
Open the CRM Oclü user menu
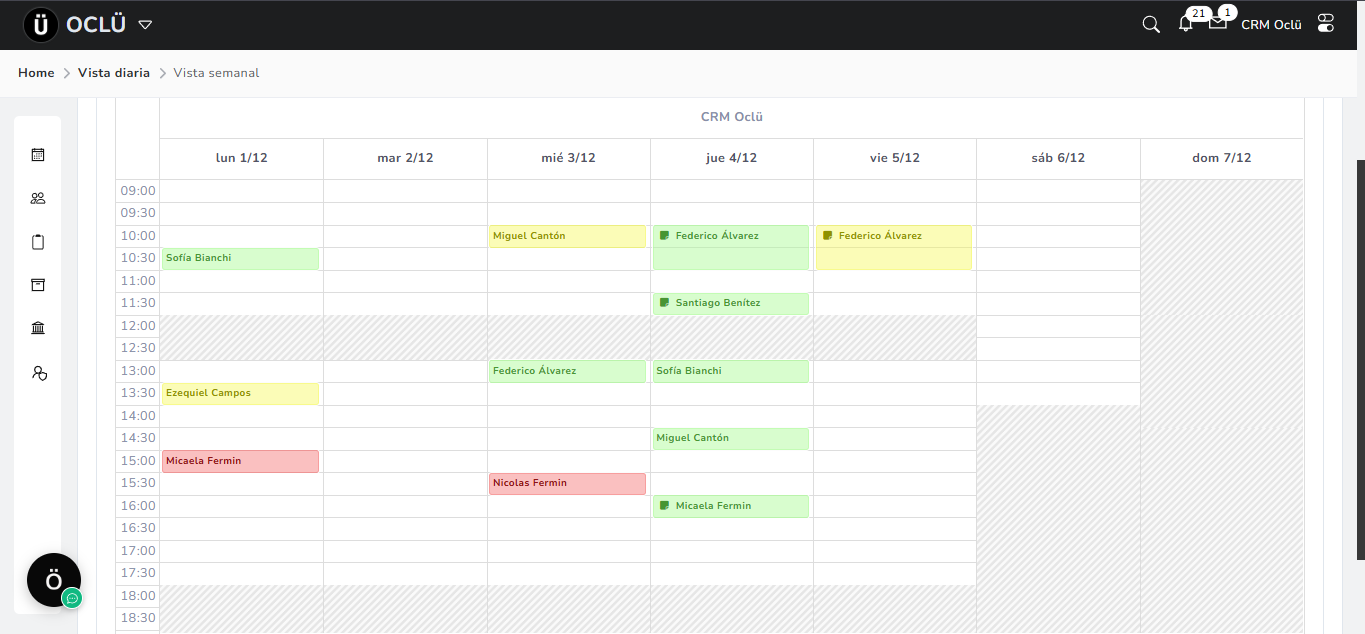pyautogui.click(x=1271, y=25)
